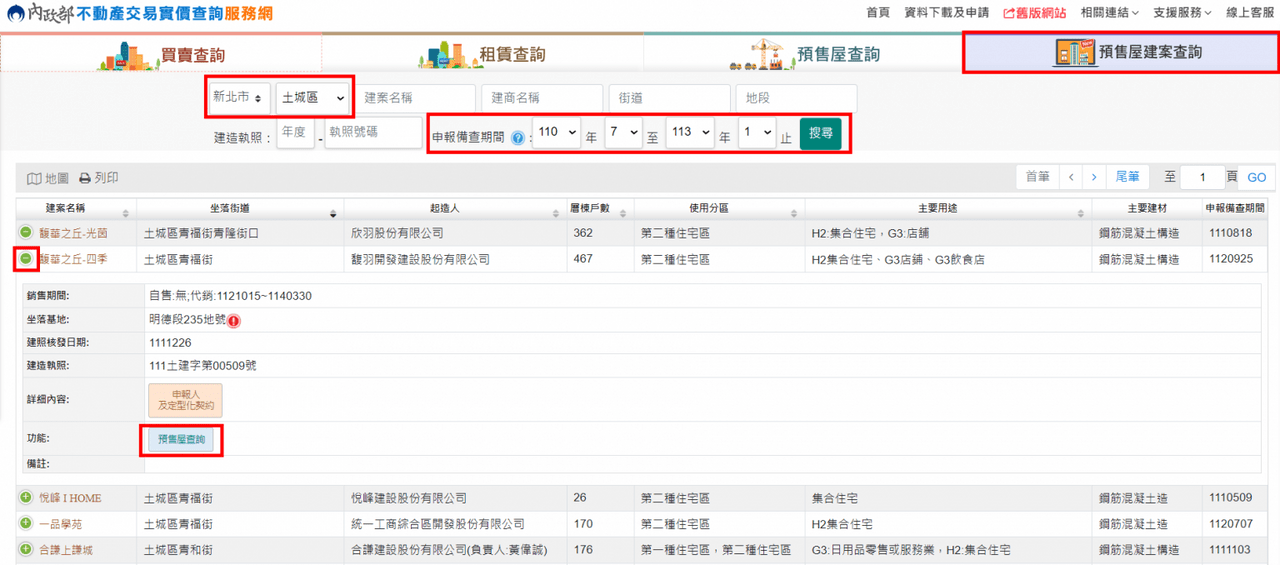The height and width of the screenshot is (565, 1280).
Task: Expand the 相關連結 menu
Action: coord(1110,13)
